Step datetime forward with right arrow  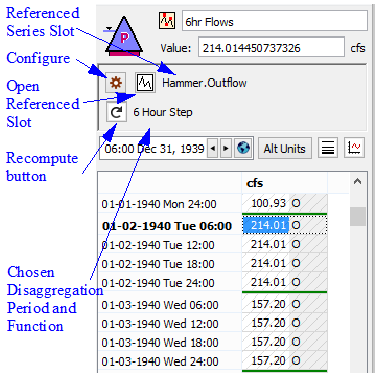(x=226, y=148)
